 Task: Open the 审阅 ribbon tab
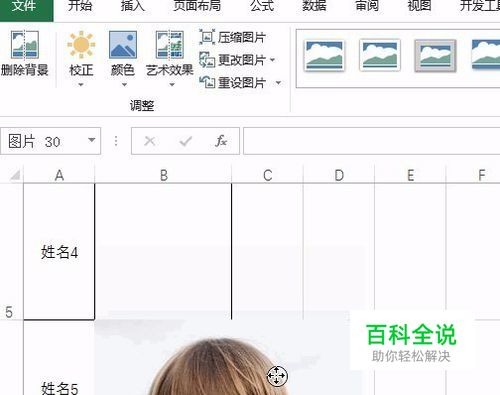[x=367, y=6]
